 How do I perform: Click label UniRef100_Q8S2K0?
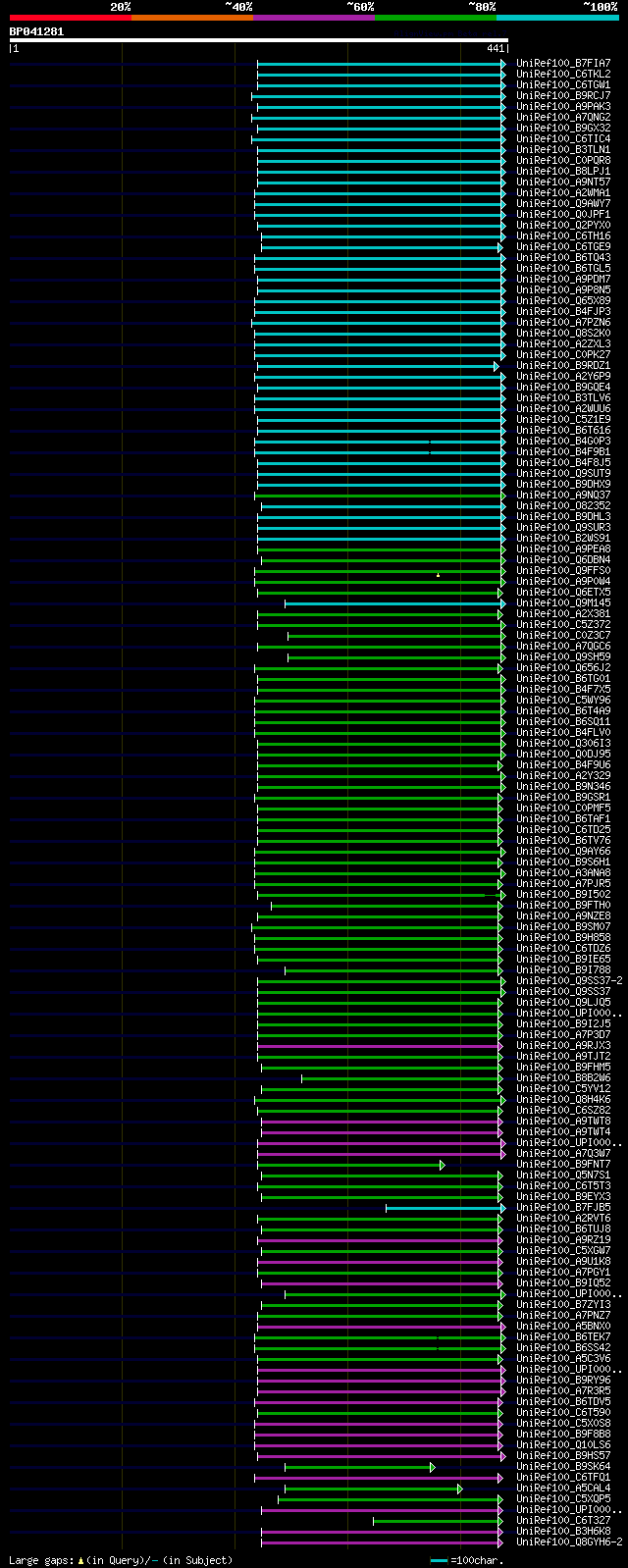(x=563, y=333)
